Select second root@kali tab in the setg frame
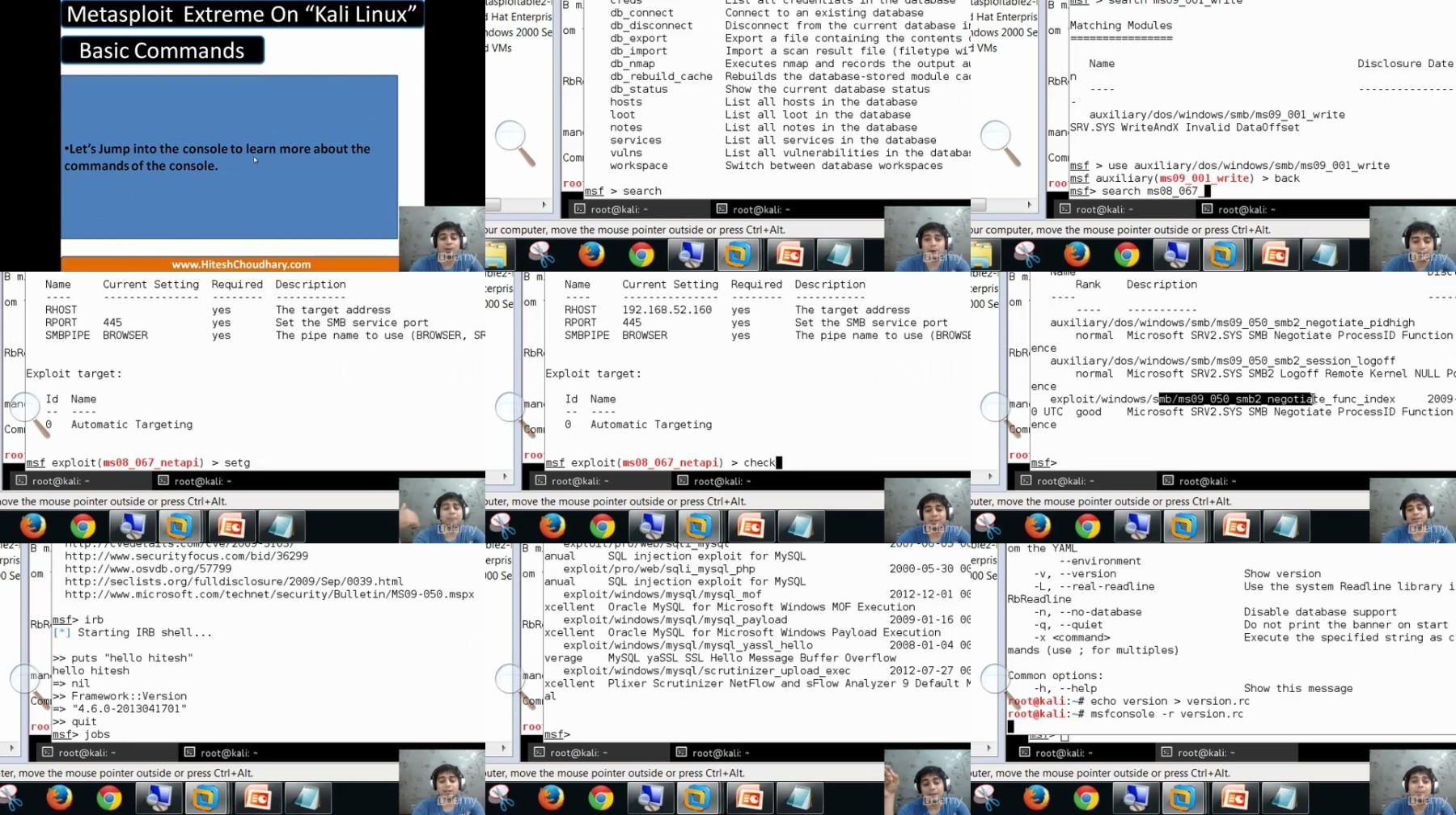1456x815 pixels. (195, 481)
